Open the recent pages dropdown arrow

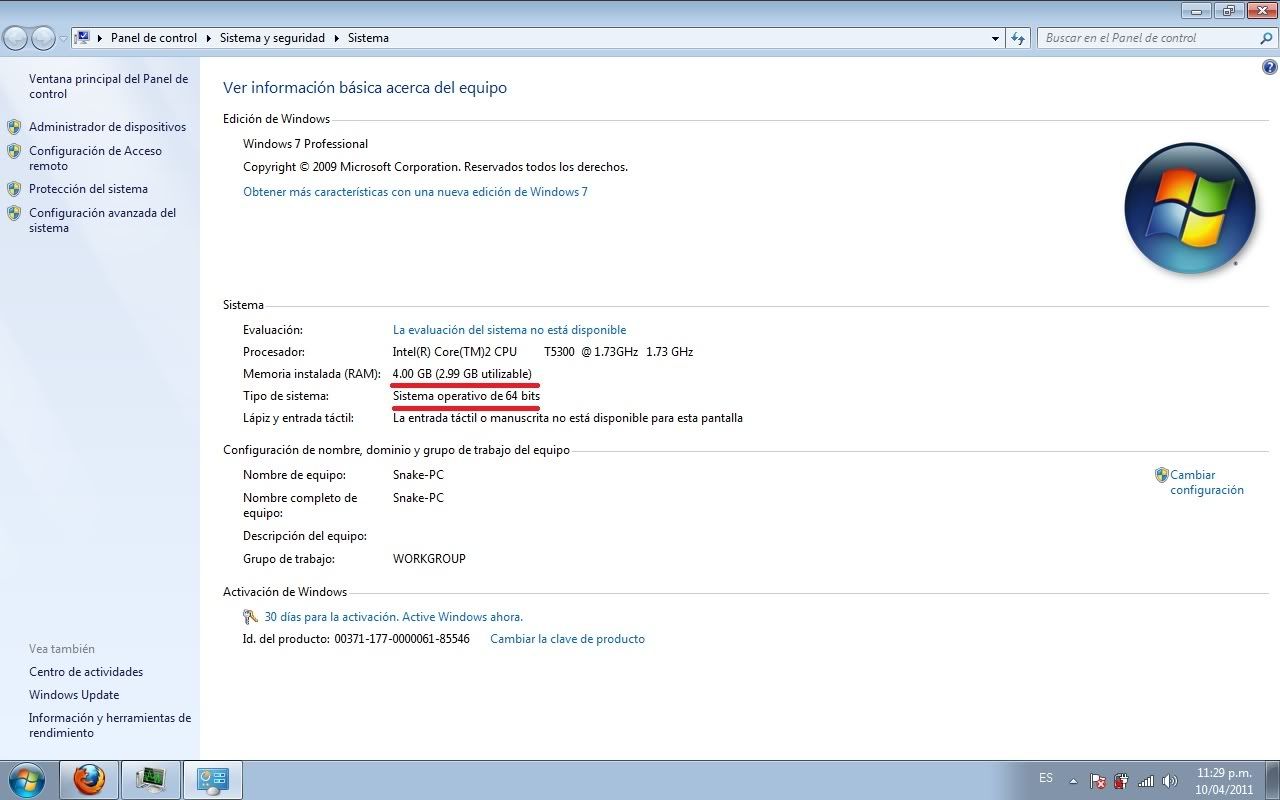click(63, 38)
